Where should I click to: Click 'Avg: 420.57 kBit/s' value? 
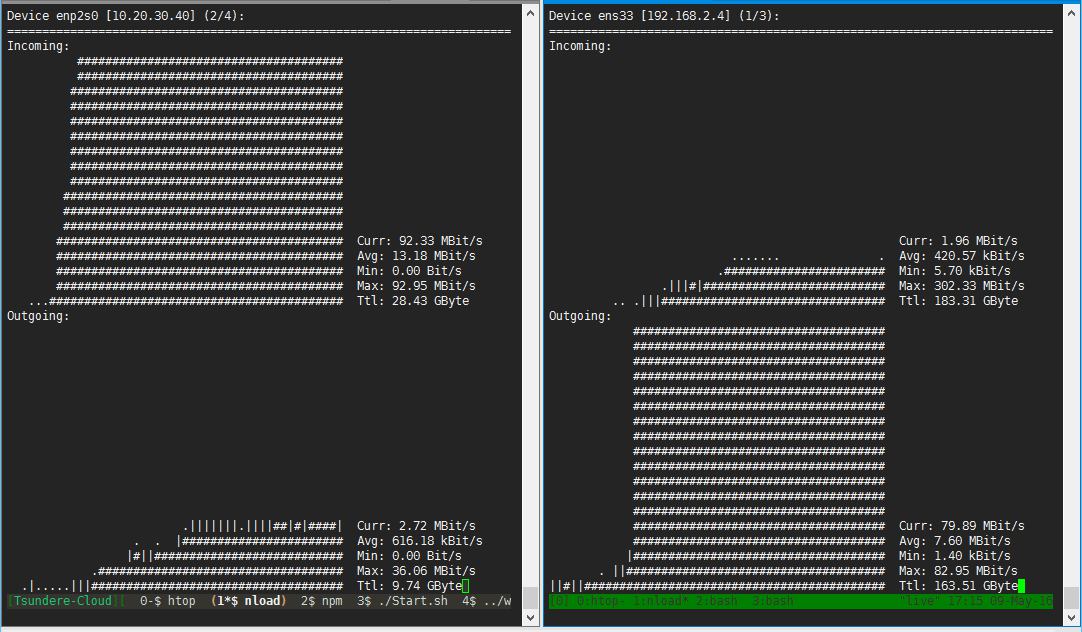pos(961,256)
